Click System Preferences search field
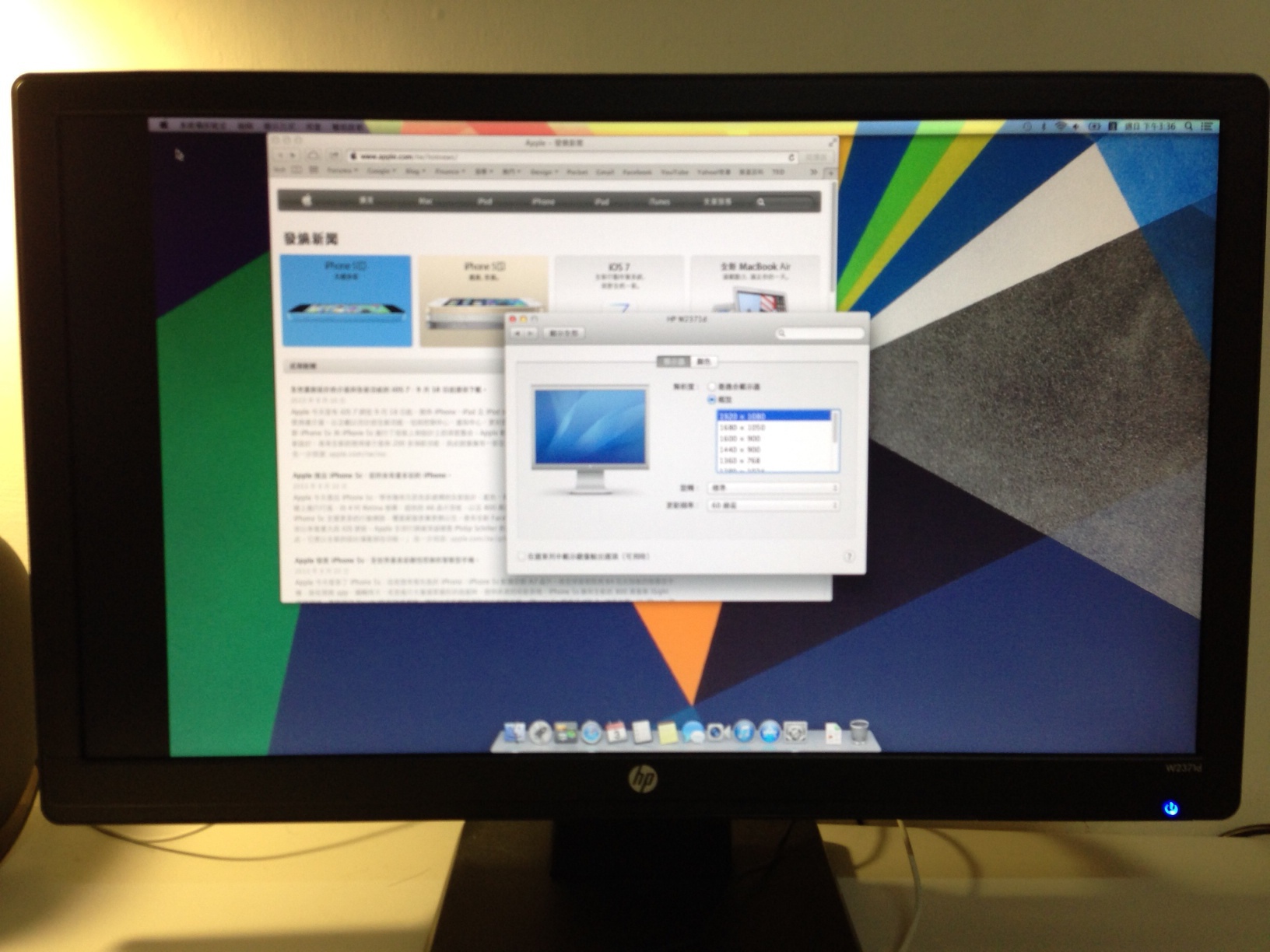This screenshot has width=1270, height=952. pos(820,333)
